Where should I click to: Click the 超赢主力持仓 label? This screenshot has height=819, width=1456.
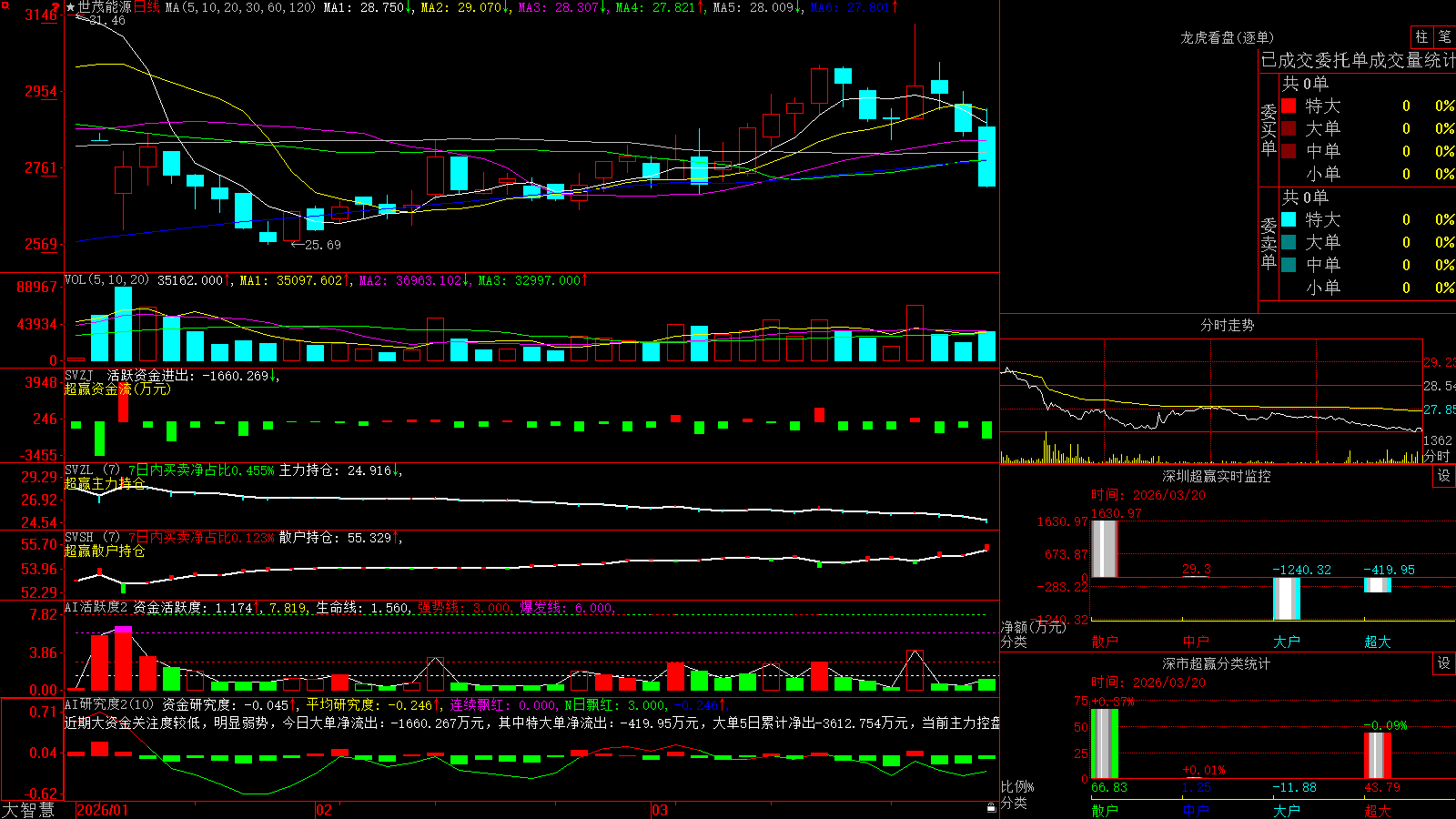[105, 483]
